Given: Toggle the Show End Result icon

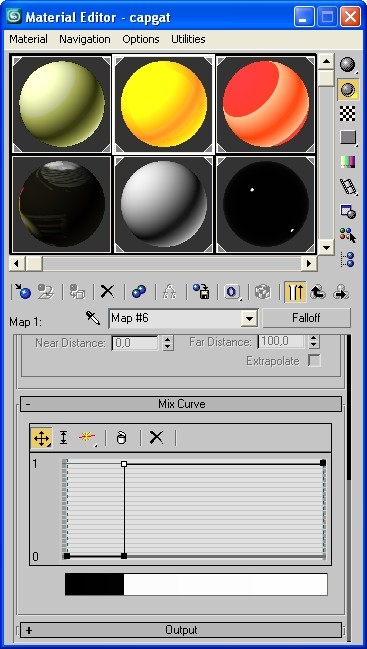Looking at the screenshot, I should [x=295, y=292].
